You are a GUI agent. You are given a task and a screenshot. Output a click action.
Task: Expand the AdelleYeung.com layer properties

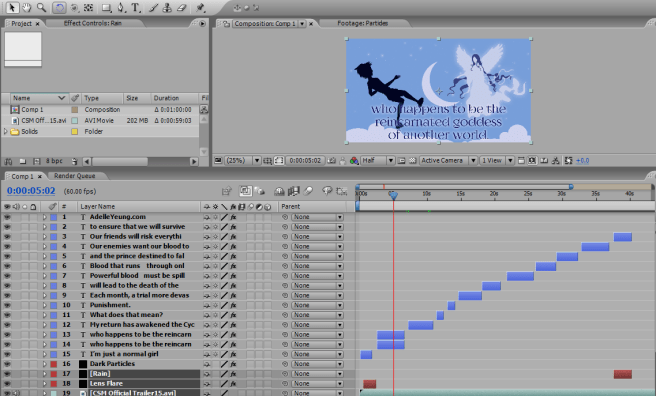point(44,217)
